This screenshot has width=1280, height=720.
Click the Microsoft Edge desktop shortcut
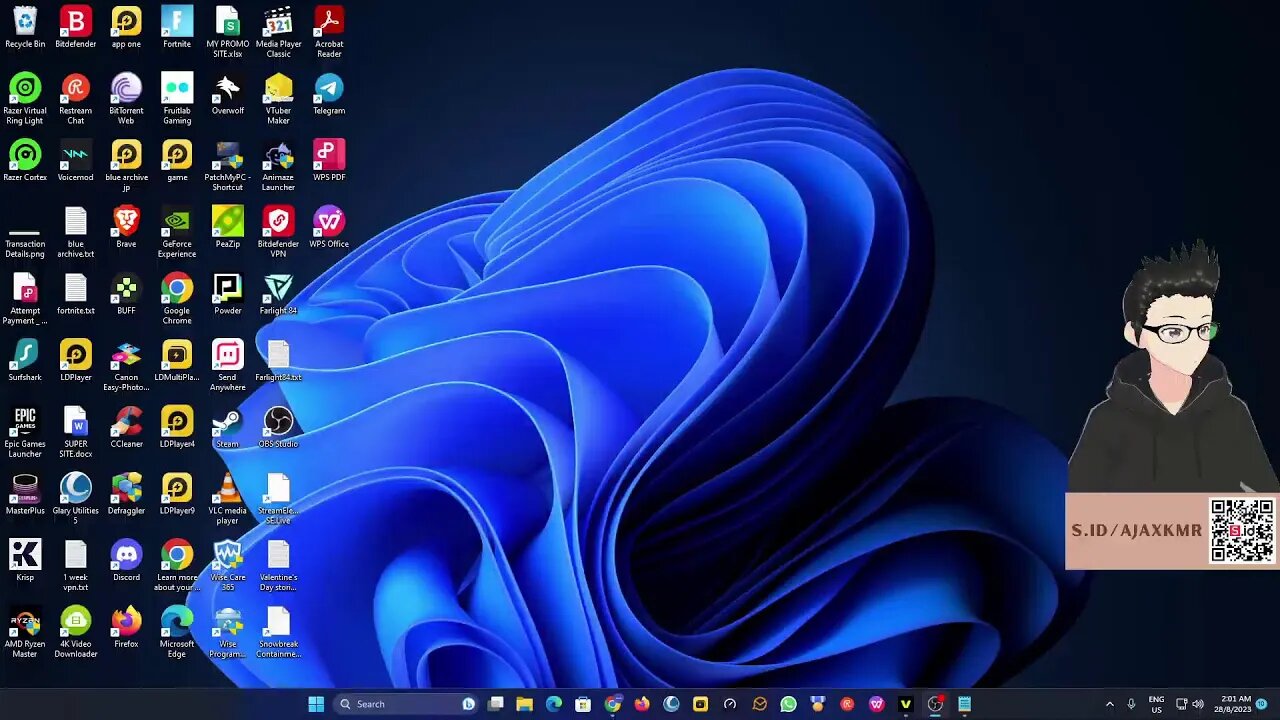[x=177, y=632]
